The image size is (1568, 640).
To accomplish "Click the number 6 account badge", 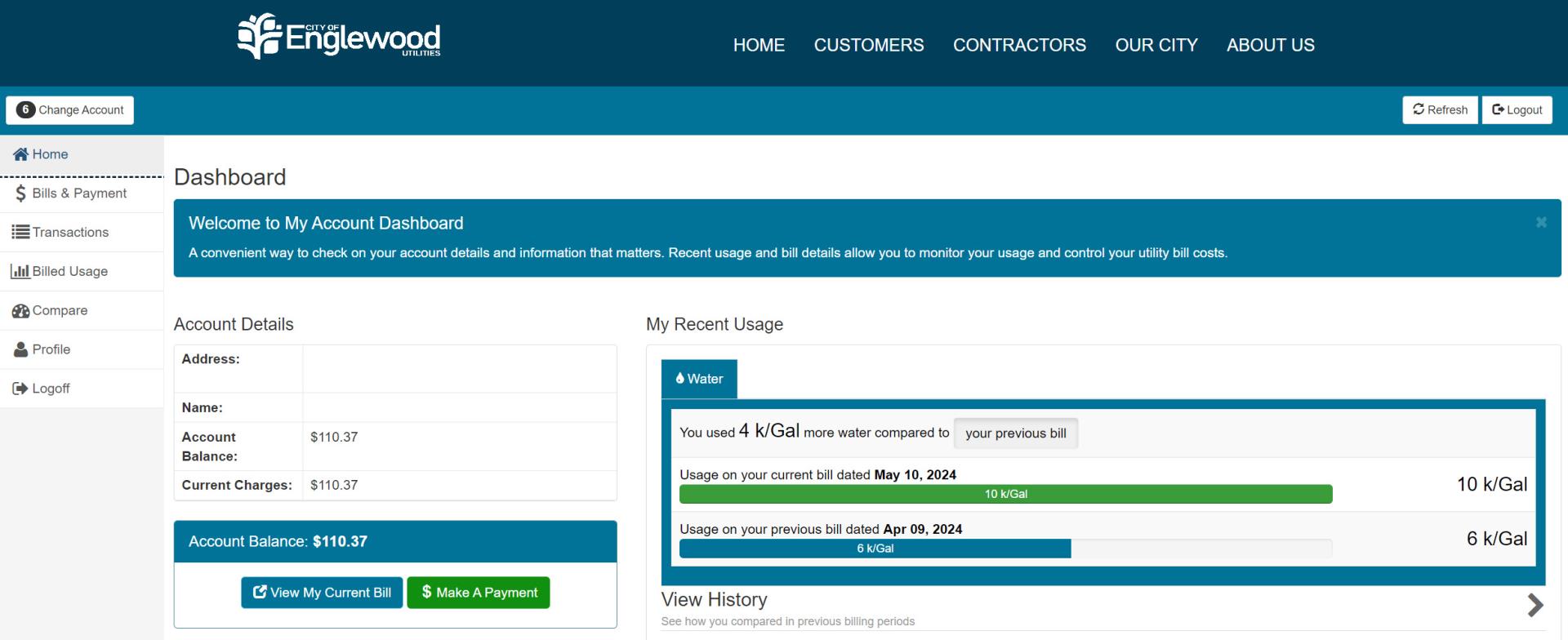I will click(25, 109).
